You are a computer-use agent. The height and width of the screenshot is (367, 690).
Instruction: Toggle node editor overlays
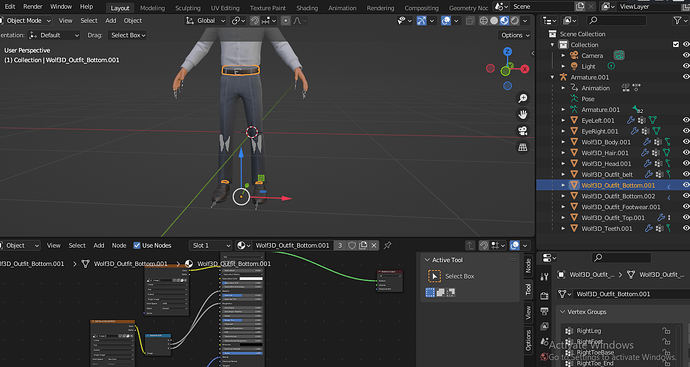pos(514,245)
